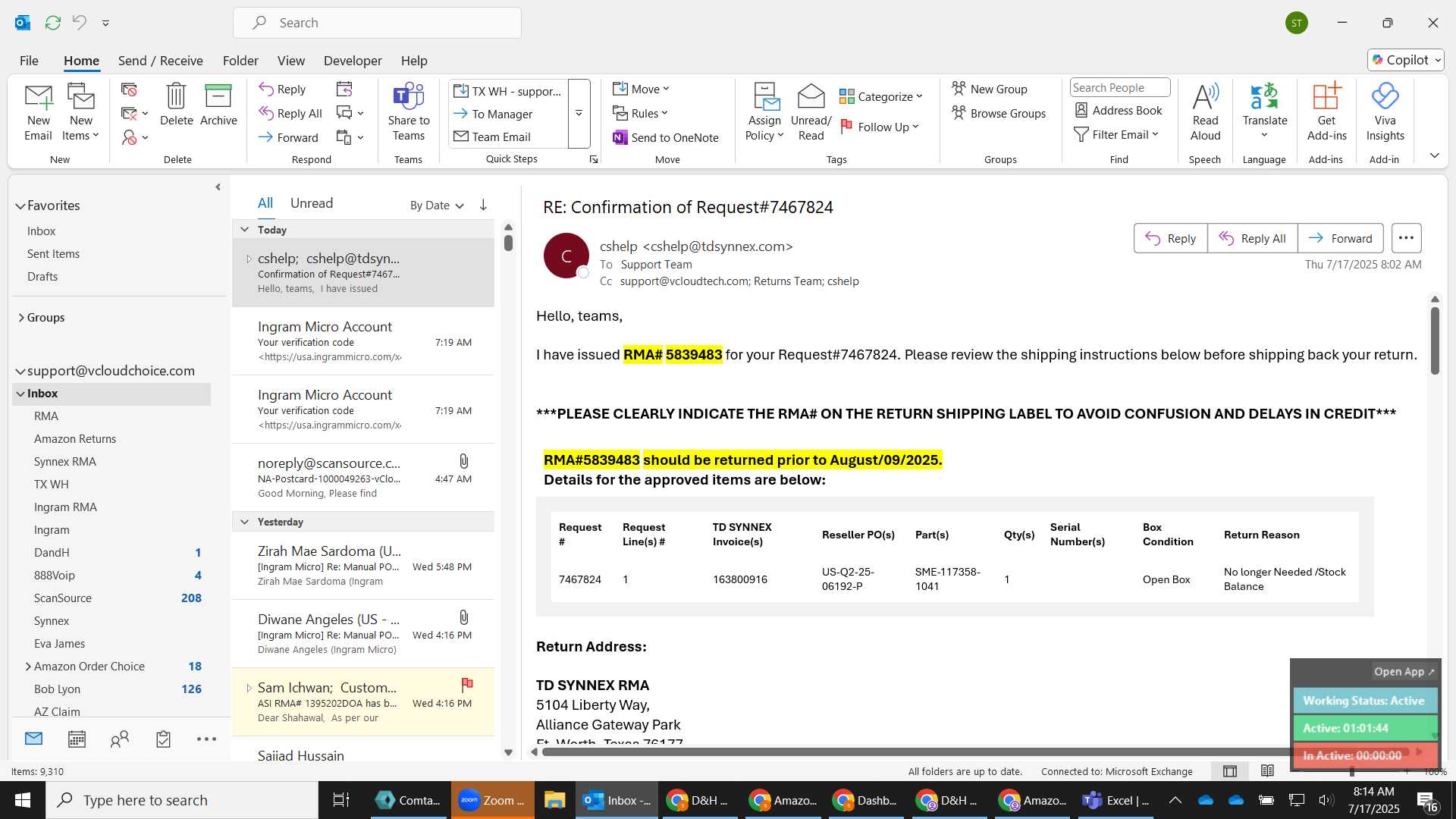
Task: Click the Ignore conversation icon
Action: point(129,89)
